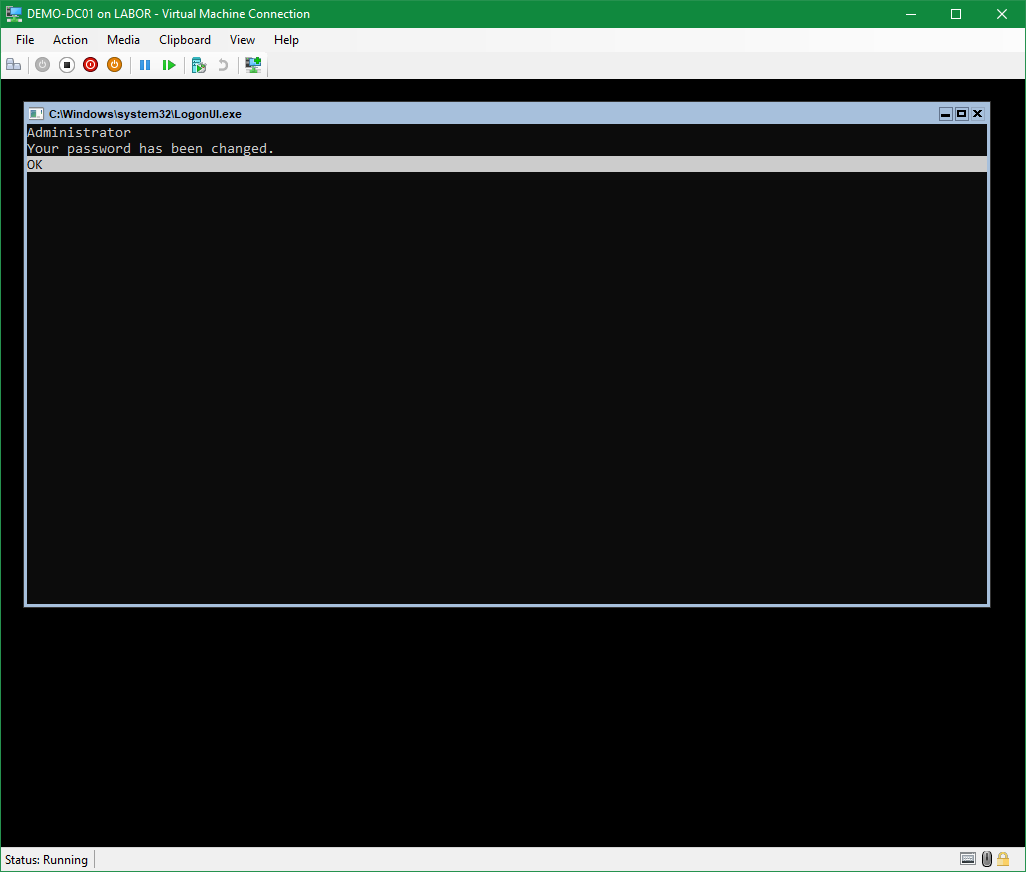1026x872 pixels.
Task: Click the Revert undo arrow icon
Action: [223, 65]
